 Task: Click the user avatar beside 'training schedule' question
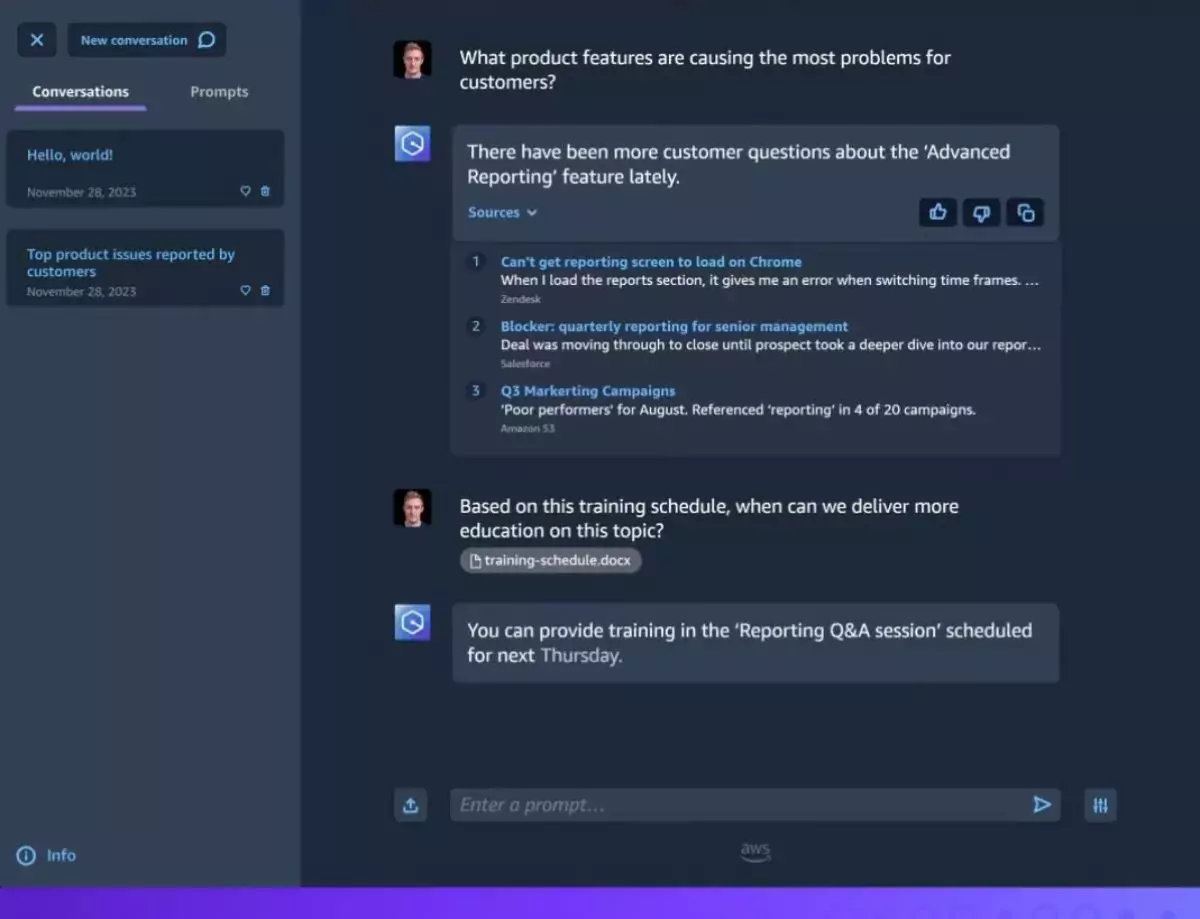pyautogui.click(x=412, y=508)
